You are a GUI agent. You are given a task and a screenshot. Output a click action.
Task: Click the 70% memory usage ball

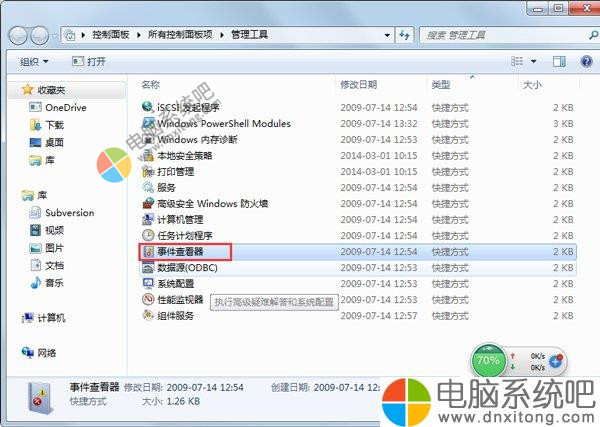tap(488, 360)
